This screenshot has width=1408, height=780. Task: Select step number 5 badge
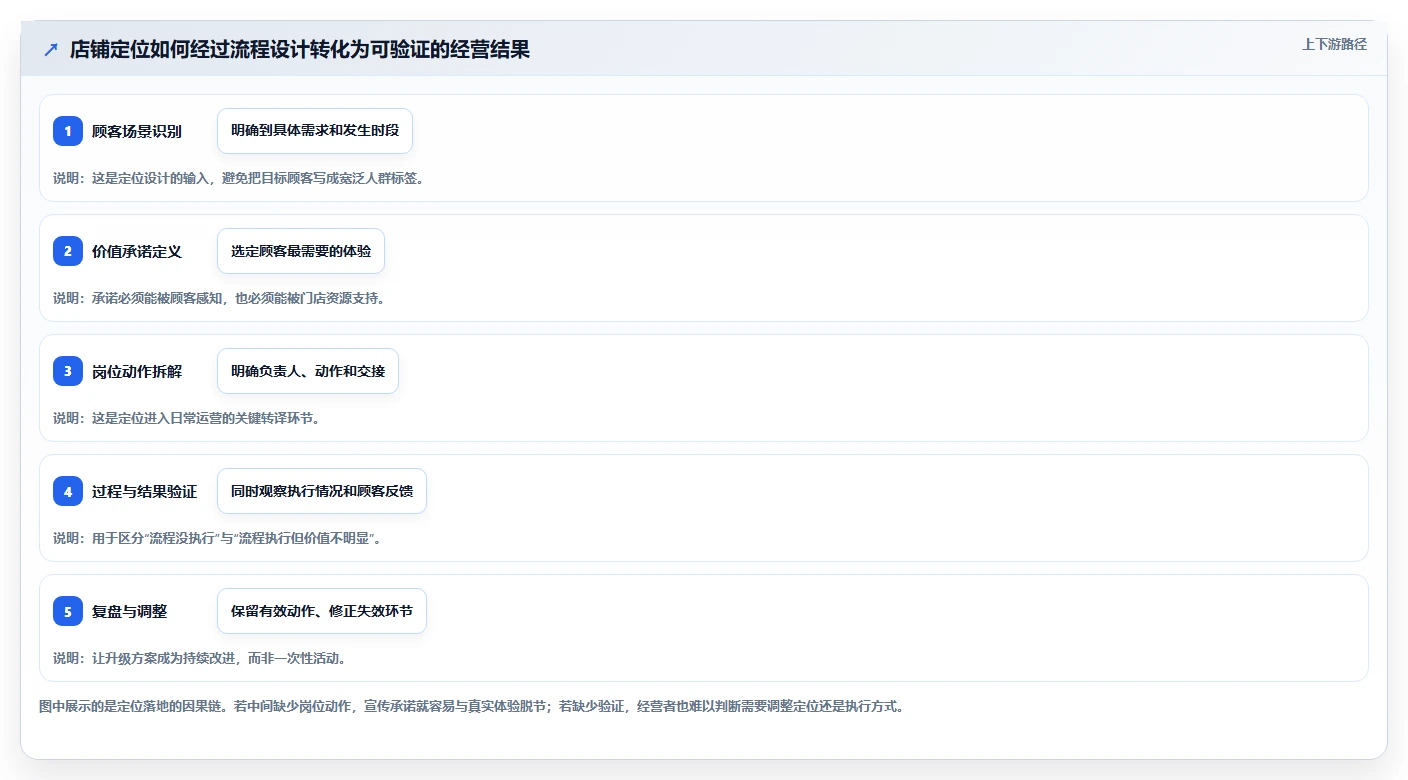pyautogui.click(x=68, y=611)
